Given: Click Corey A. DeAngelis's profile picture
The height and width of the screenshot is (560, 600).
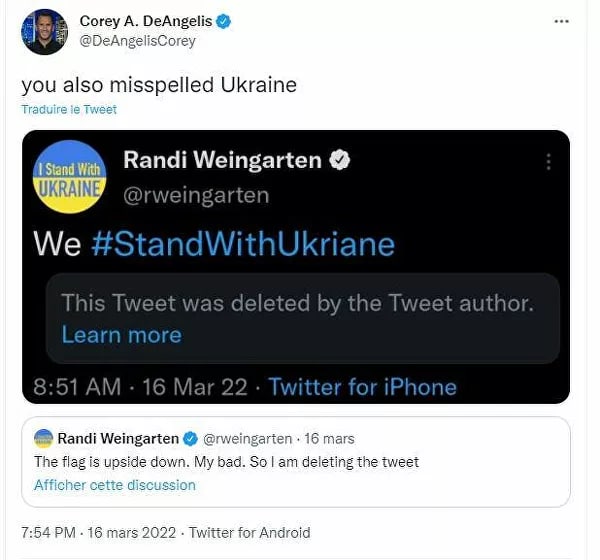Looking at the screenshot, I should (45, 31).
